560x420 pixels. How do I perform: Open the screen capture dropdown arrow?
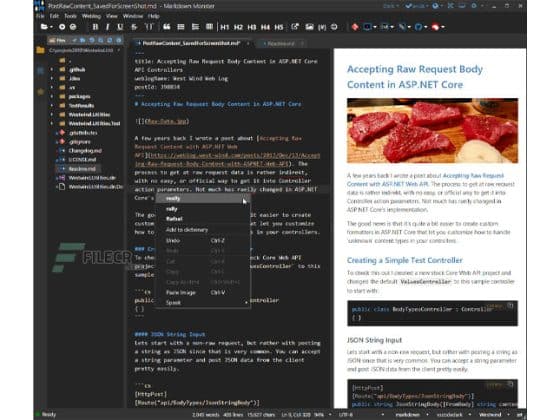point(375,27)
